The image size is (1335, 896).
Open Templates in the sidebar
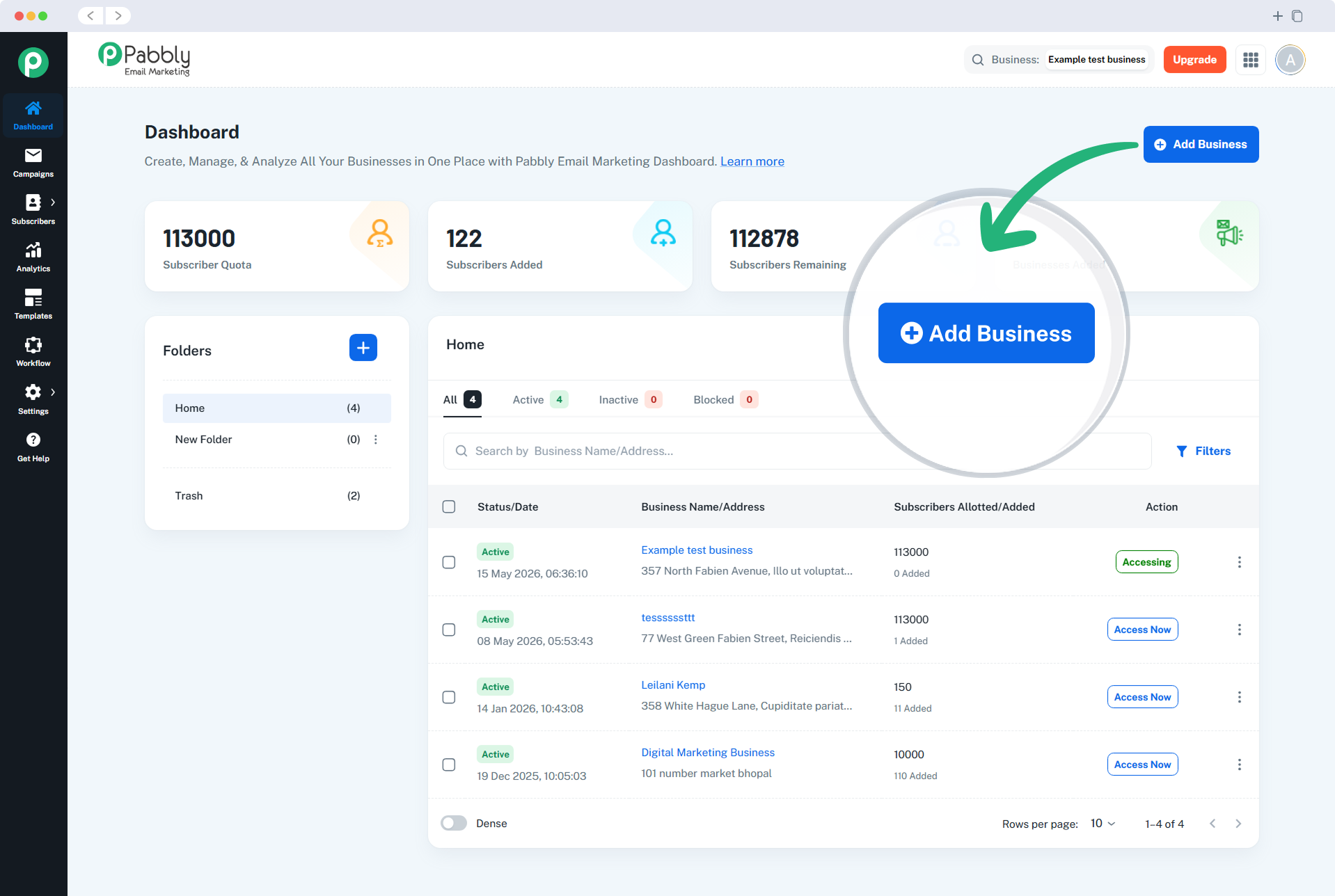(x=33, y=305)
